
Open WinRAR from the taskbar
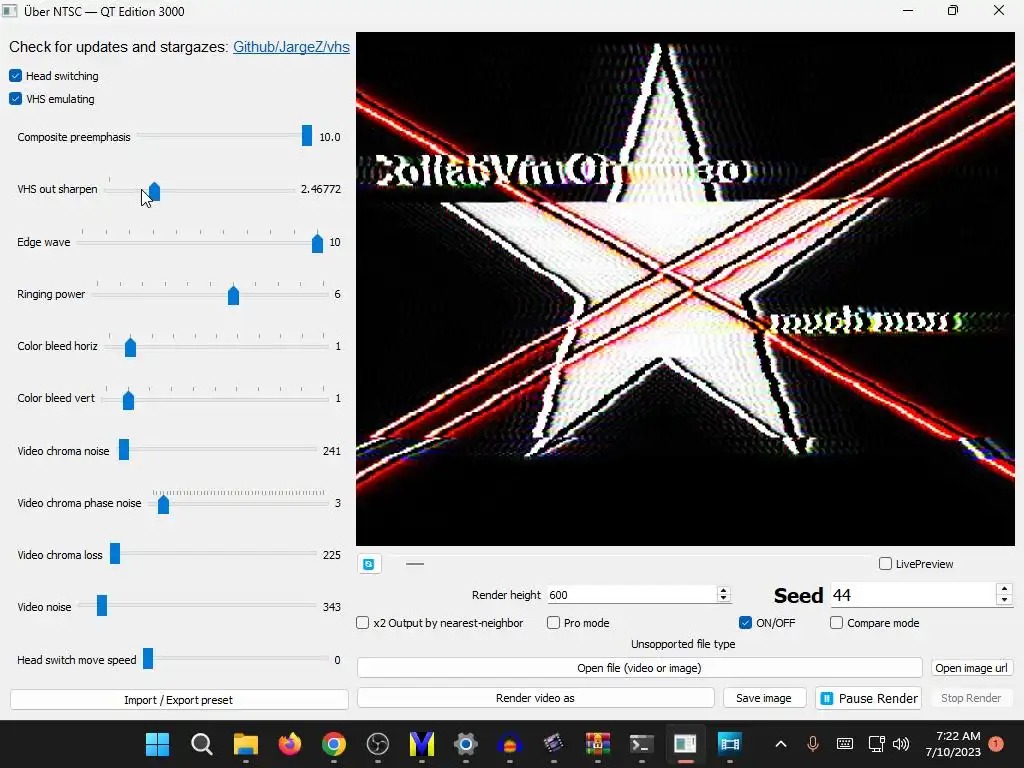[598, 744]
